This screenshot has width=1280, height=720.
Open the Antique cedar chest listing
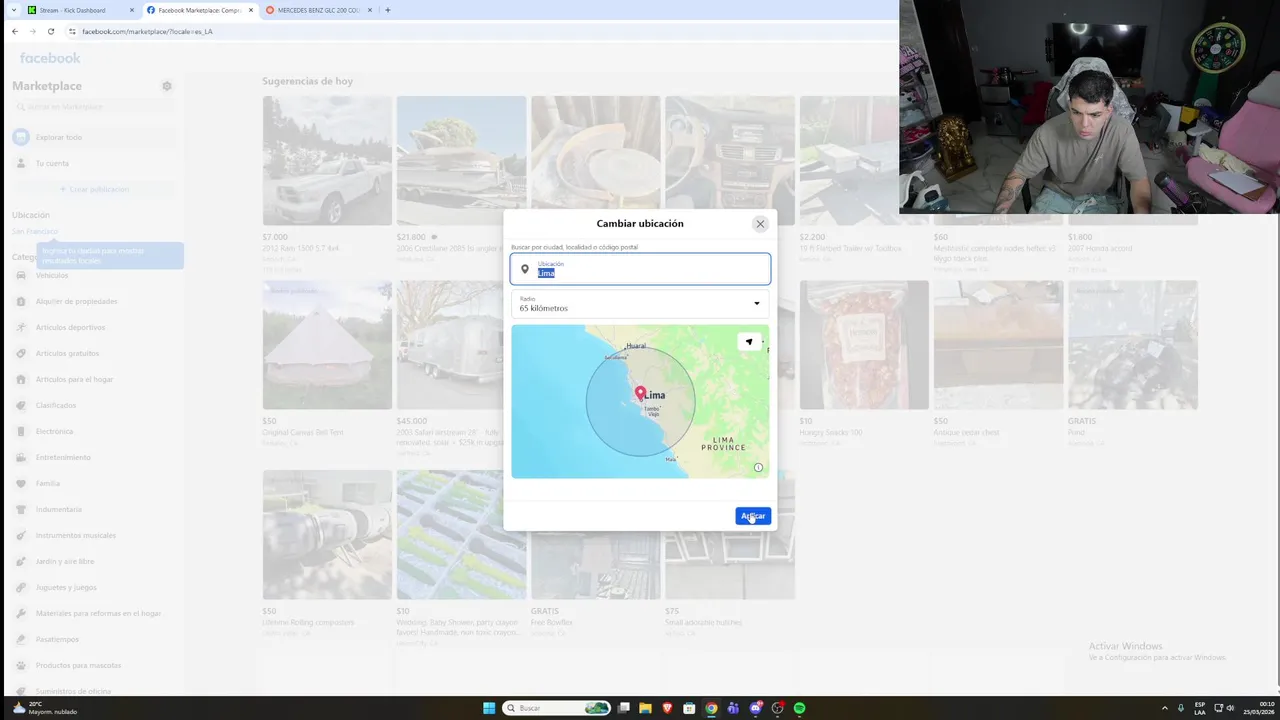[998, 345]
